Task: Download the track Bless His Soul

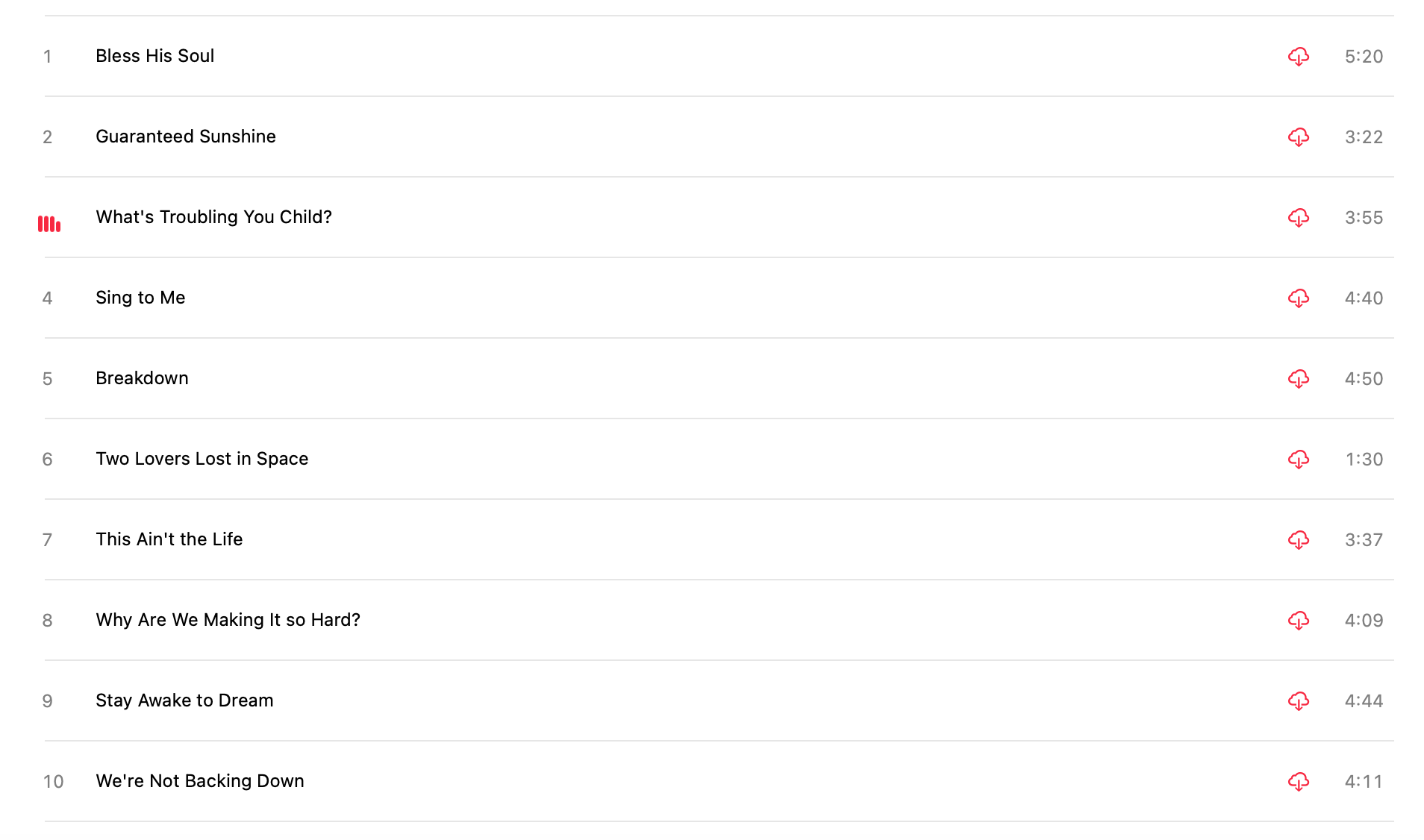Action: (1298, 57)
